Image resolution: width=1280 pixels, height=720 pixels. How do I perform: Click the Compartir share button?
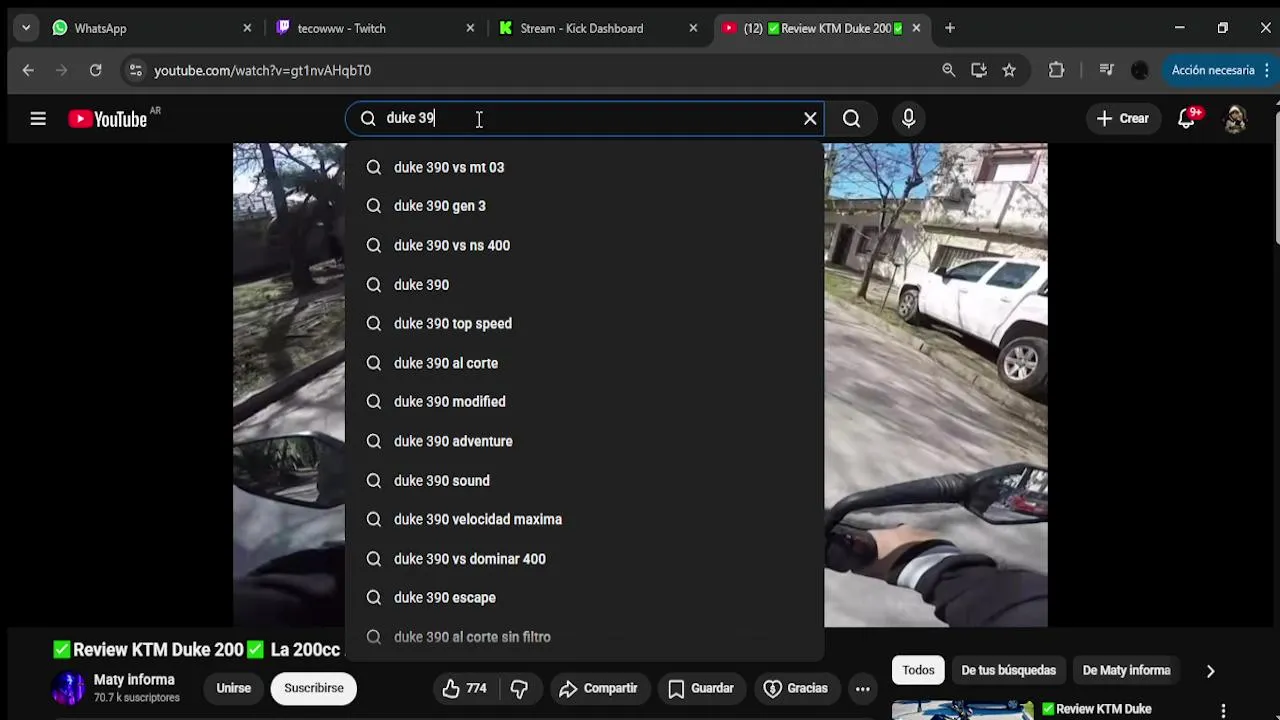pyautogui.click(x=598, y=688)
